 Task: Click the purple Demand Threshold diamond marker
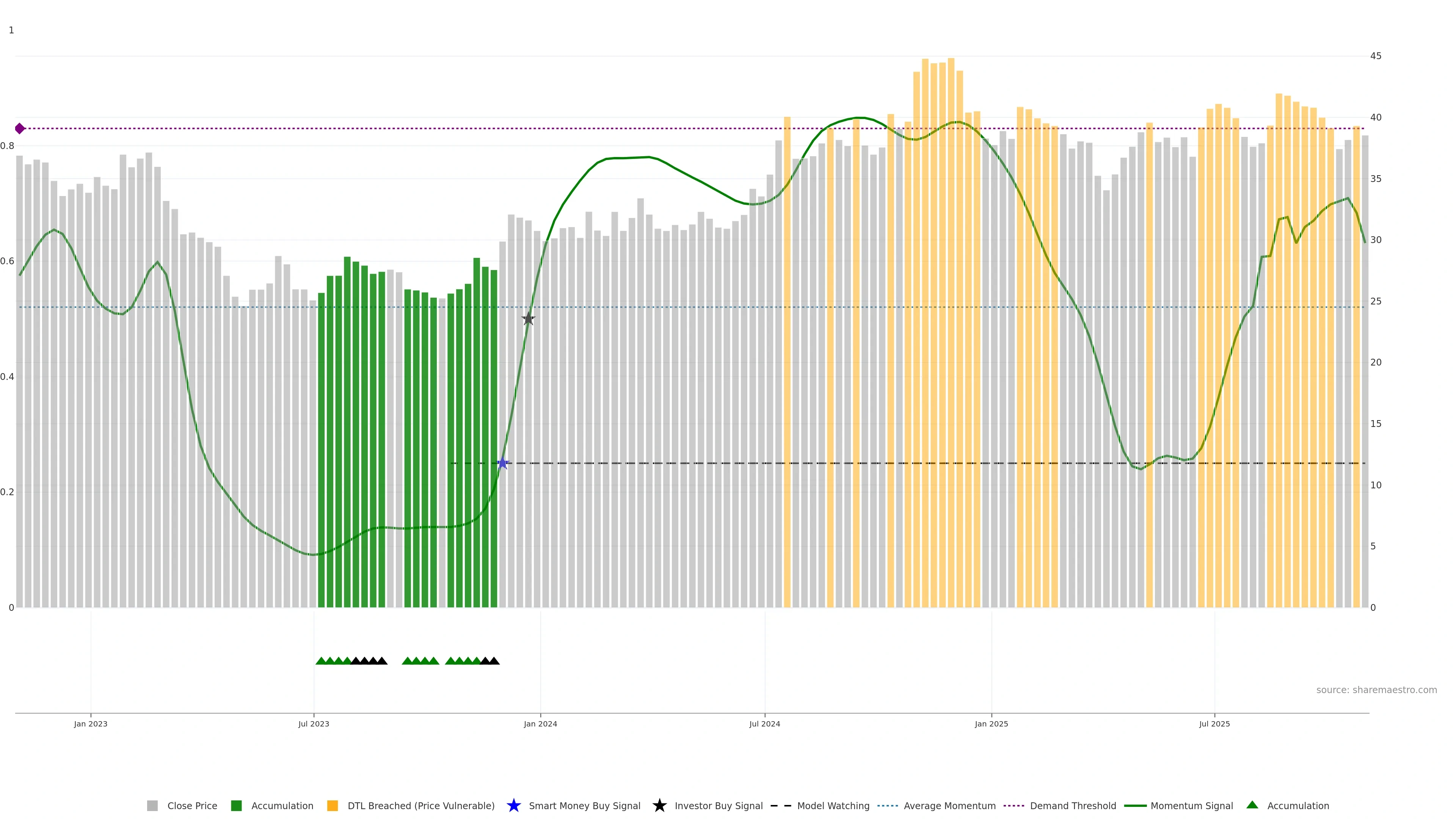coord(20,128)
